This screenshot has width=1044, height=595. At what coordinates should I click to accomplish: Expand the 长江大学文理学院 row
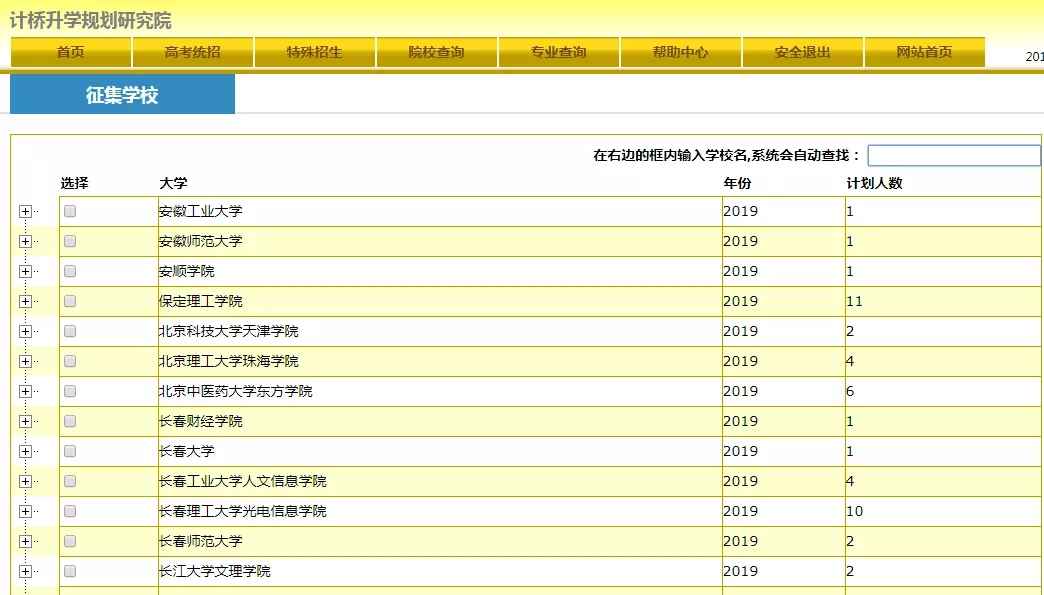pyautogui.click(x=25, y=571)
